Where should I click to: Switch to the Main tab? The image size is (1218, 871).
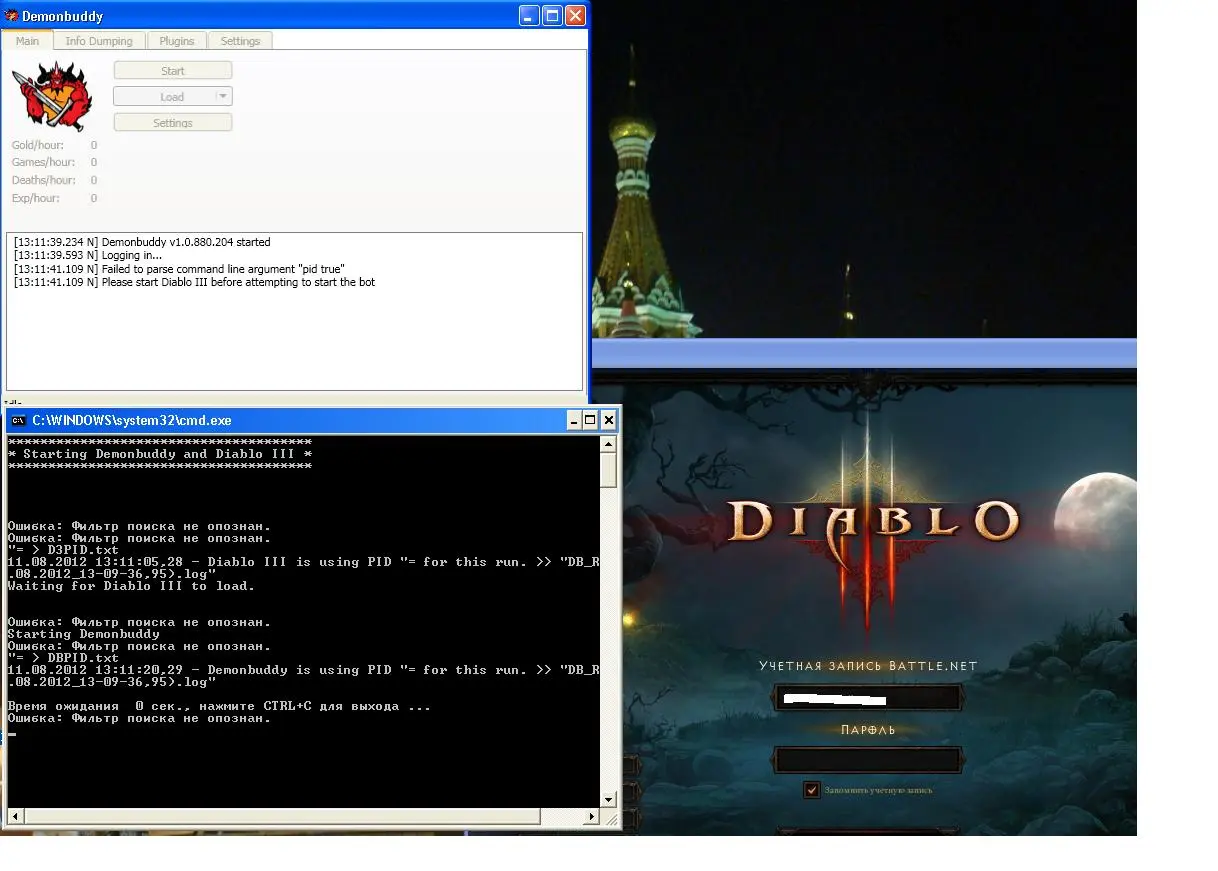27,40
